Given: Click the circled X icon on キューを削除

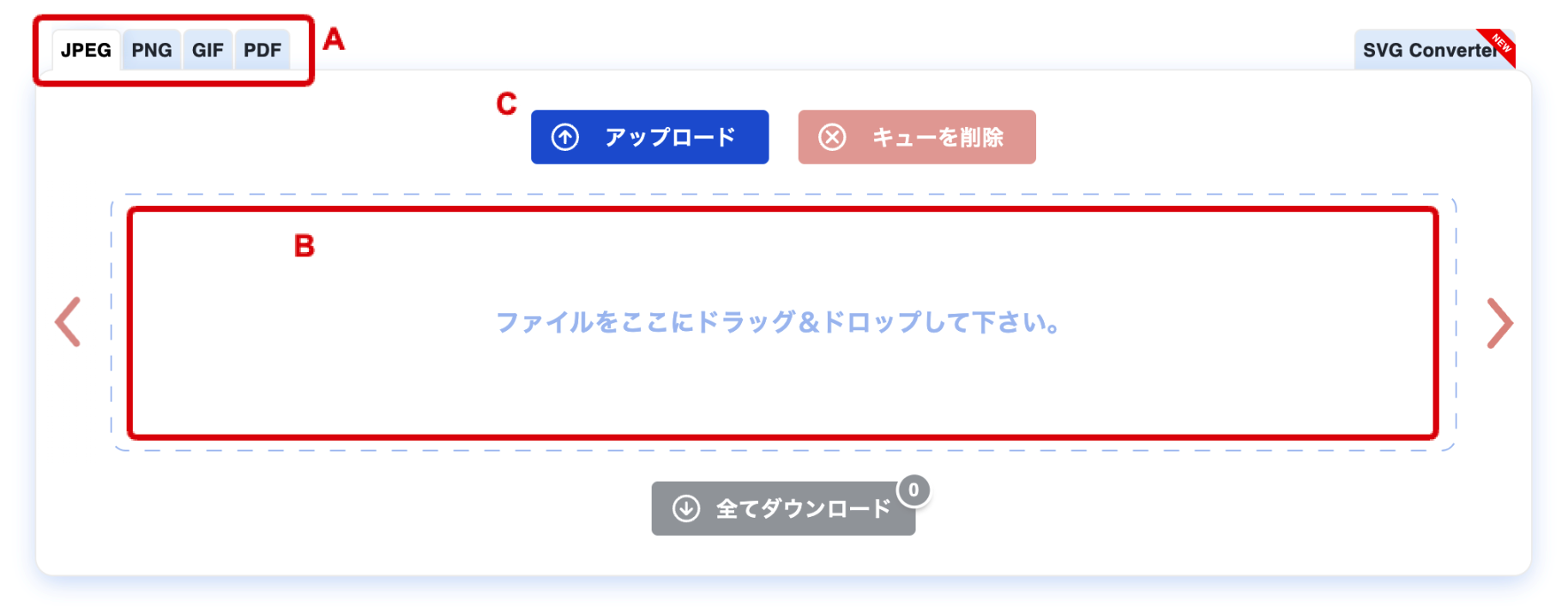Looking at the screenshot, I should [x=832, y=137].
